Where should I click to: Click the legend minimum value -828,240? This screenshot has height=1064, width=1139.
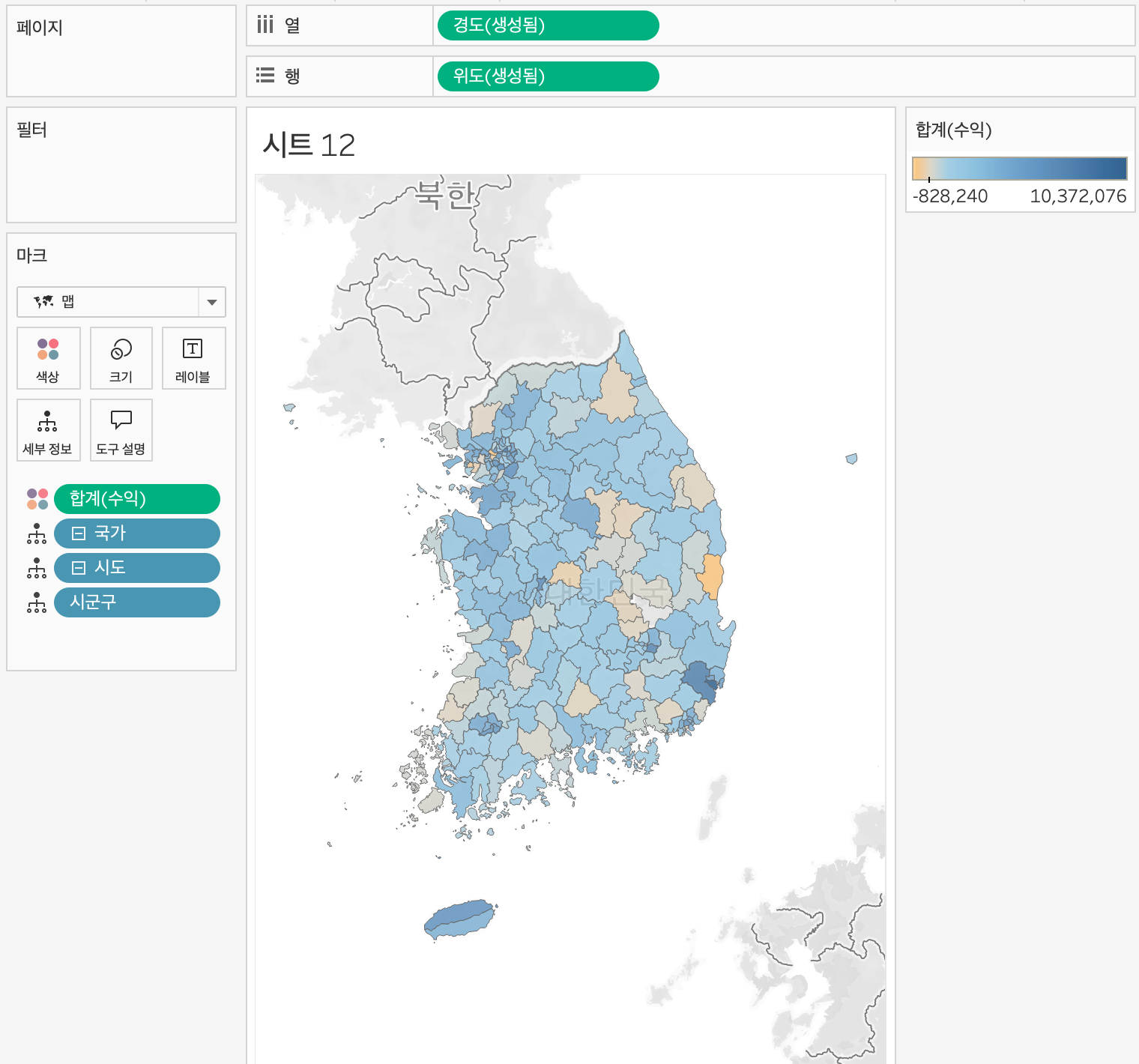950,196
